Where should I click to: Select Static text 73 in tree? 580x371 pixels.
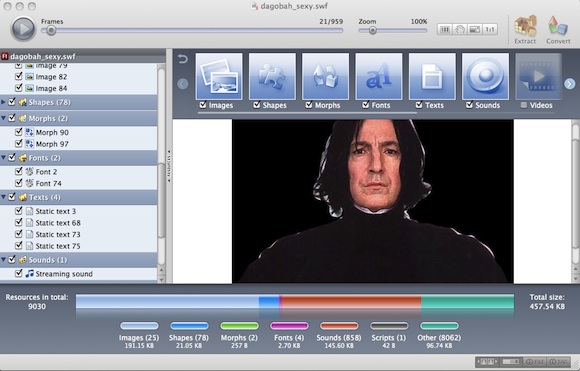pyautogui.click(x=78, y=234)
